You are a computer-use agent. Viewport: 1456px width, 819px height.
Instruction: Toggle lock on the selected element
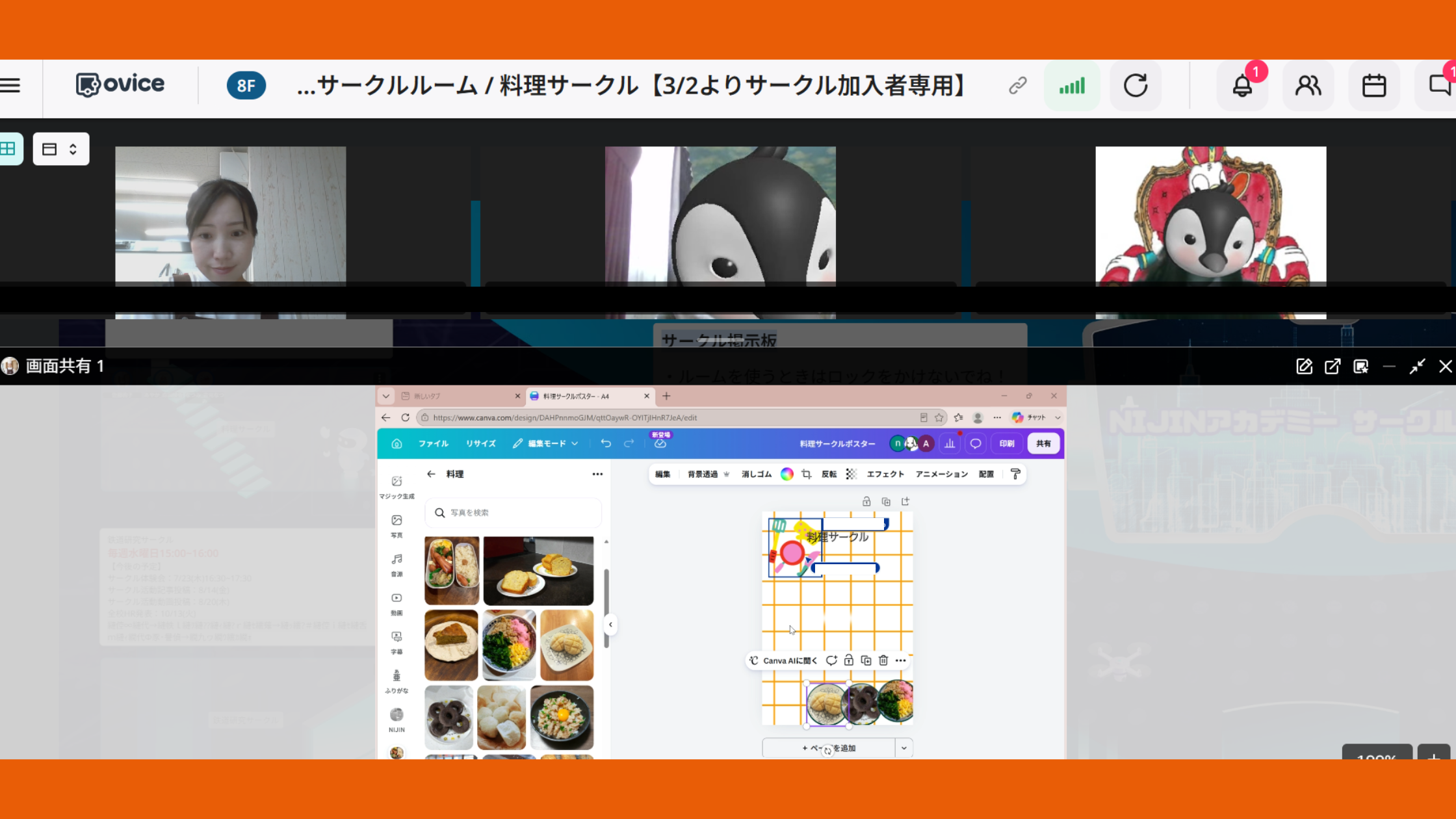point(848,660)
